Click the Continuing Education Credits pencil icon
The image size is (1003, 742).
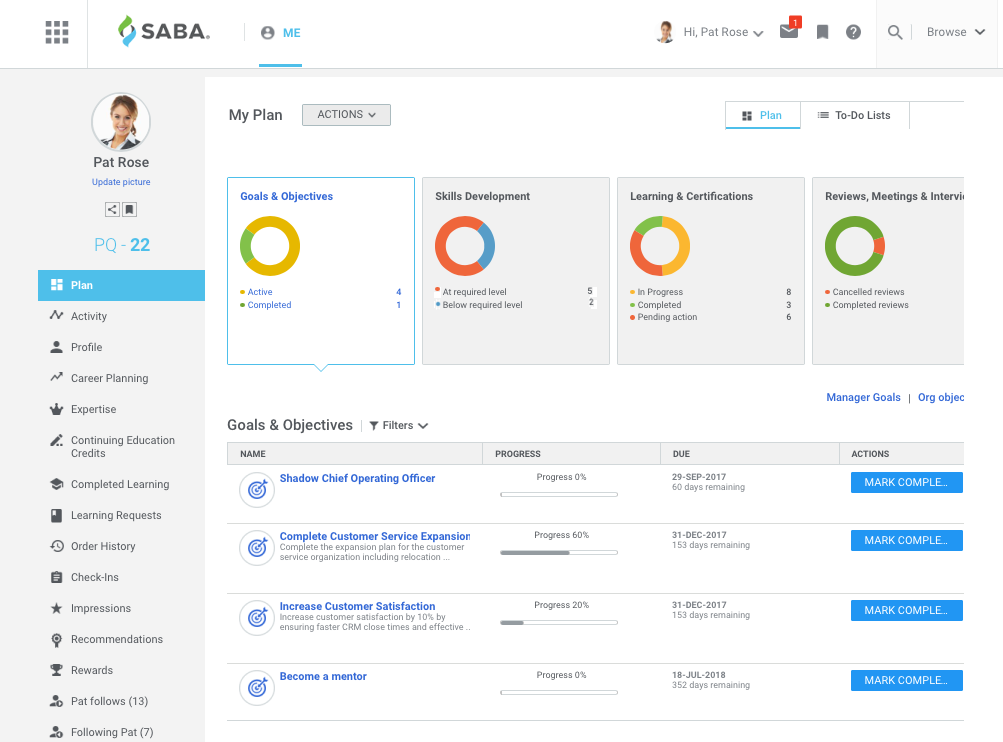pyautogui.click(x=57, y=440)
